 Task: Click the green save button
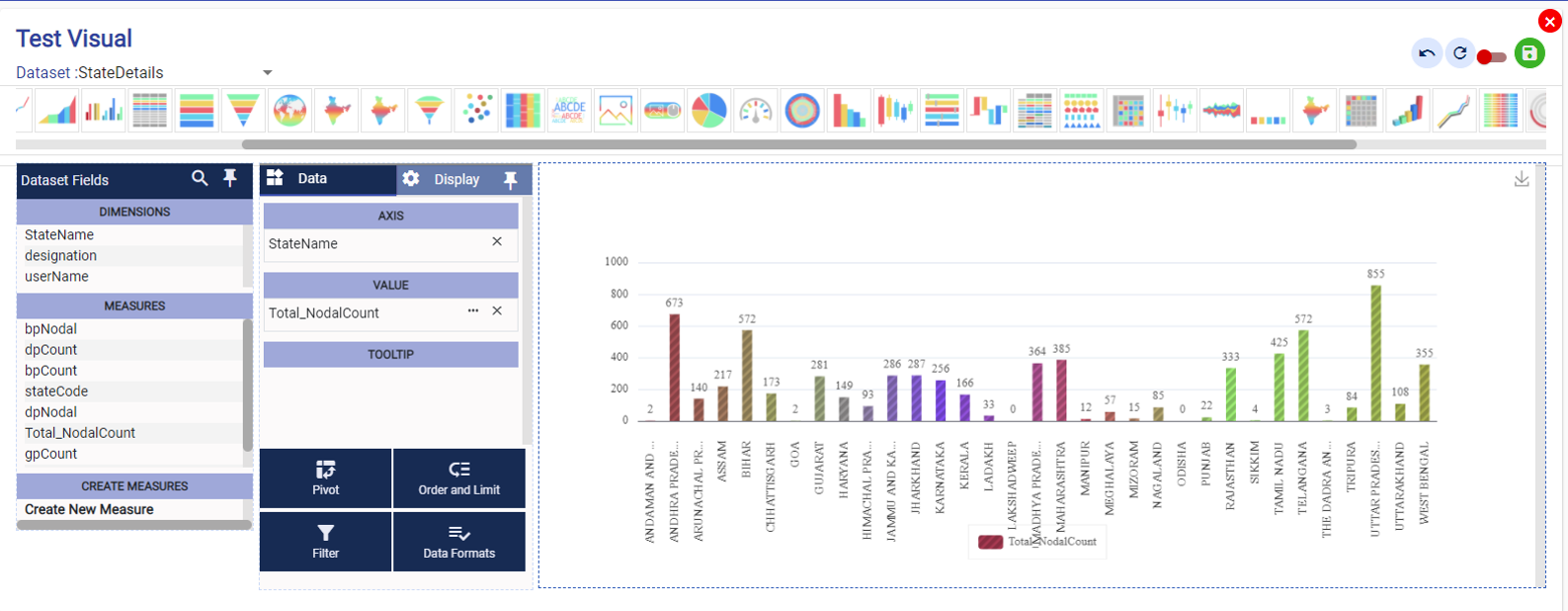pyautogui.click(x=1529, y=53)
